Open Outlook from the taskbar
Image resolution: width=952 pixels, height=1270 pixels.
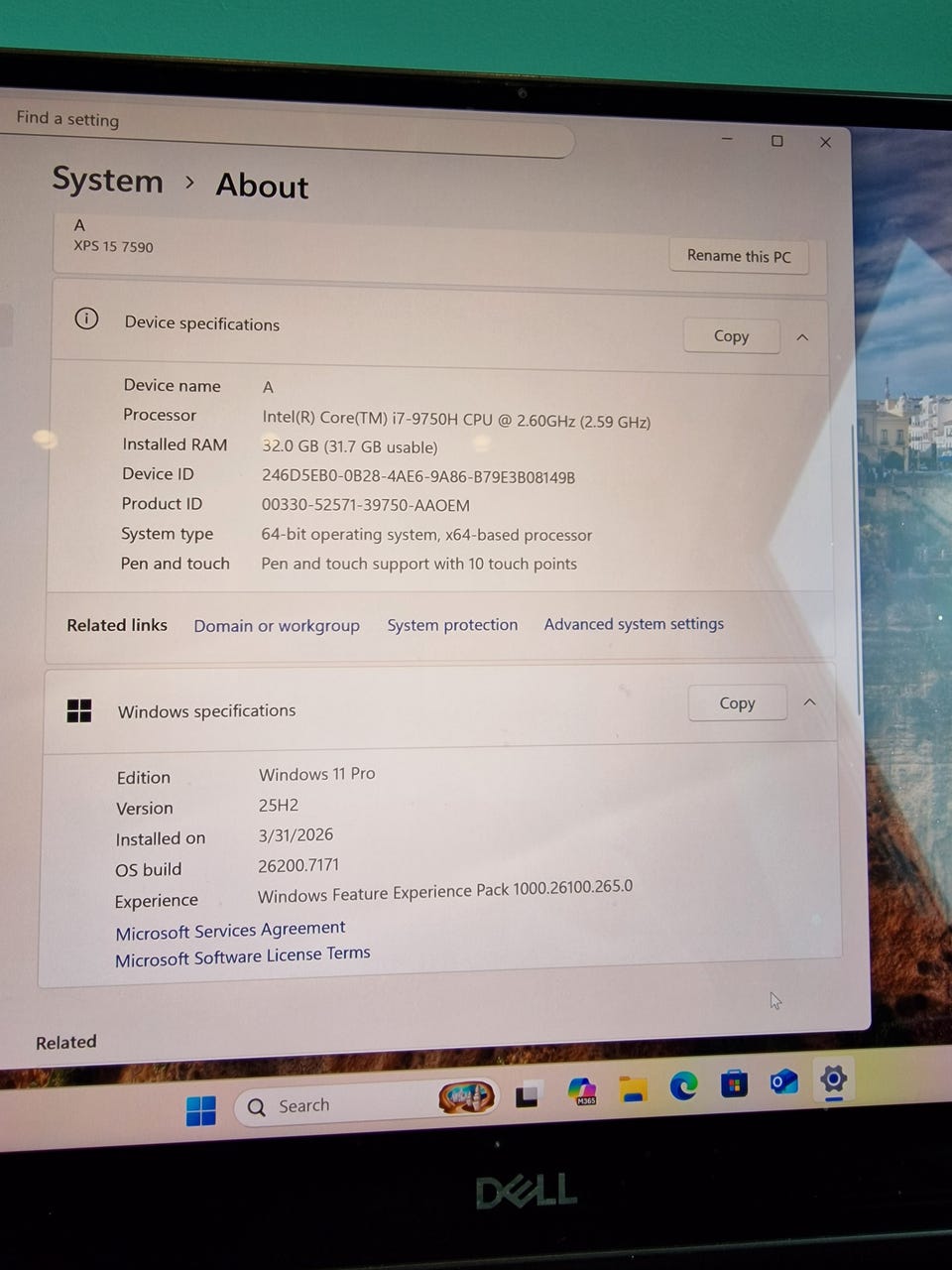coord(784,1081)
